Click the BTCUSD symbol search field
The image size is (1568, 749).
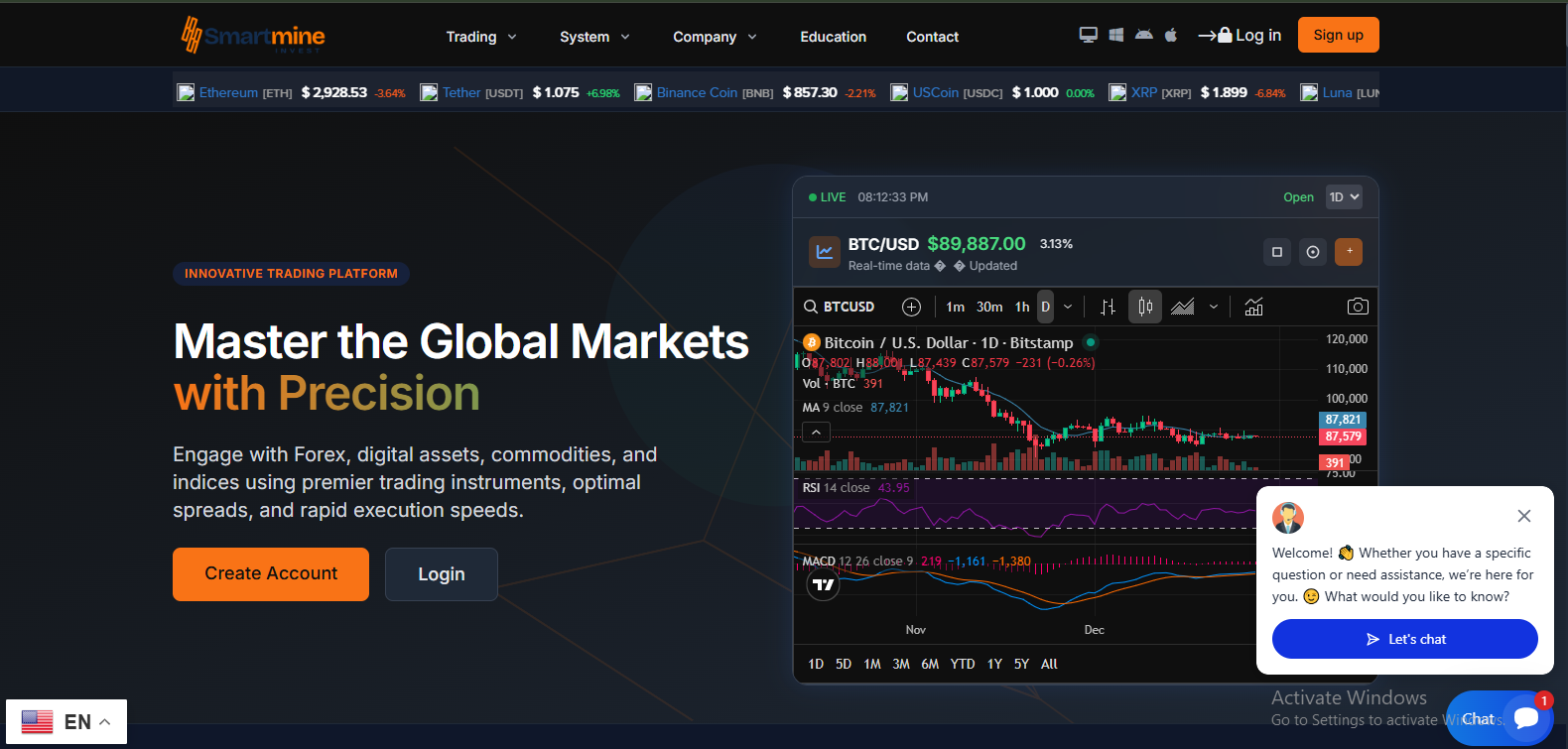pyautogui.click(x=840, y=307)
